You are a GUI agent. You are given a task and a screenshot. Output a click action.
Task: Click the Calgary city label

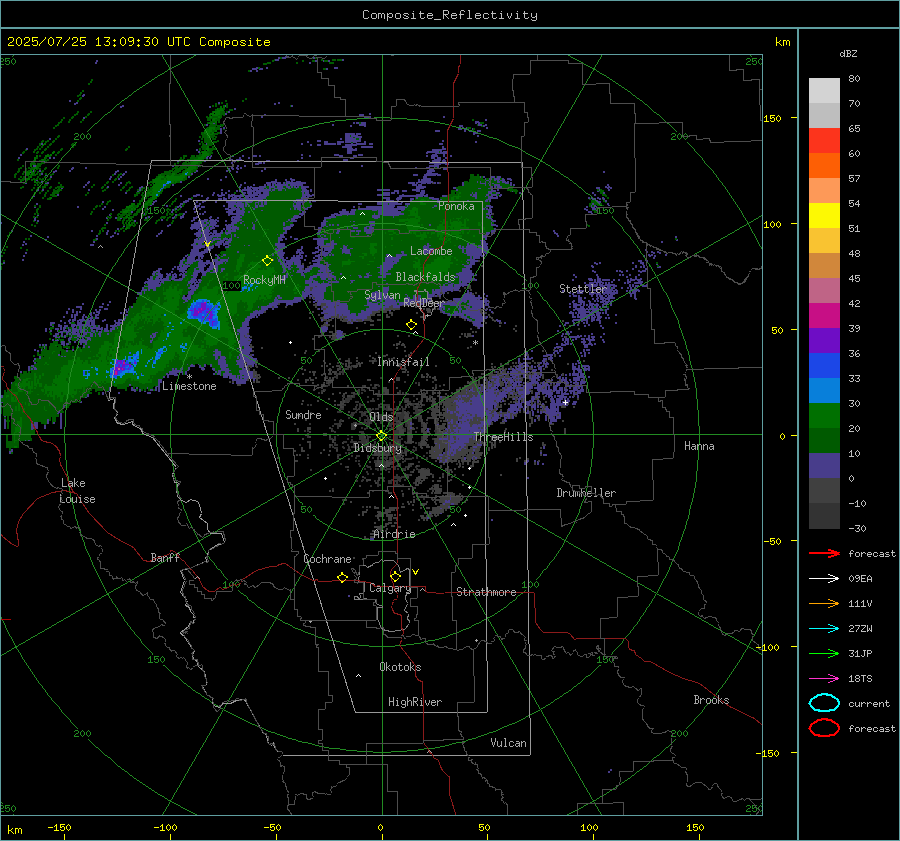pyautogui.click(x=390, y=588)
